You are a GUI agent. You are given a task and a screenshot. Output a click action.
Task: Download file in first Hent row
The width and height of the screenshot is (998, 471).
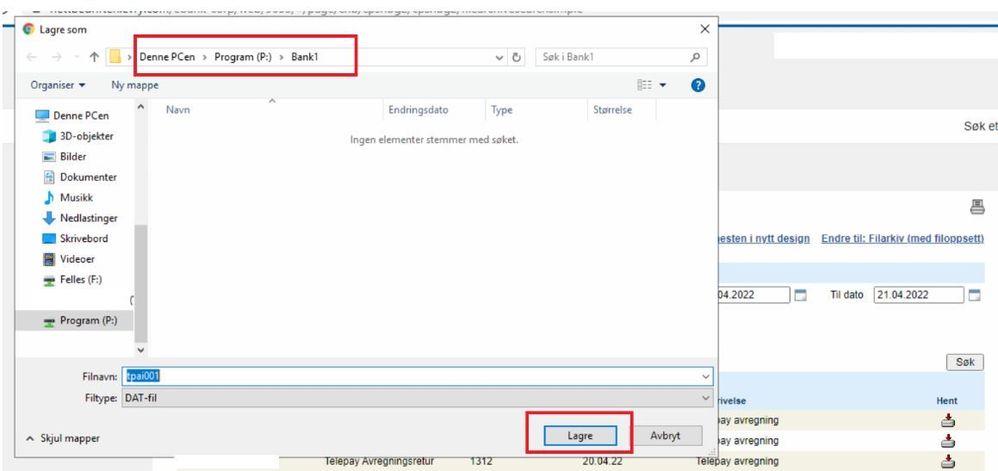click(948, 420)
